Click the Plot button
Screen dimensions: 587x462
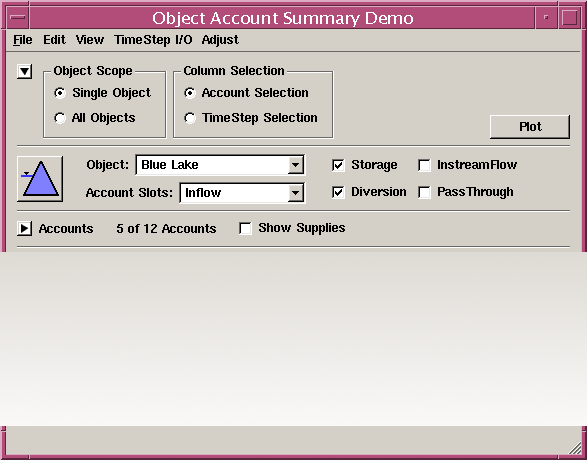pos(530,127)
